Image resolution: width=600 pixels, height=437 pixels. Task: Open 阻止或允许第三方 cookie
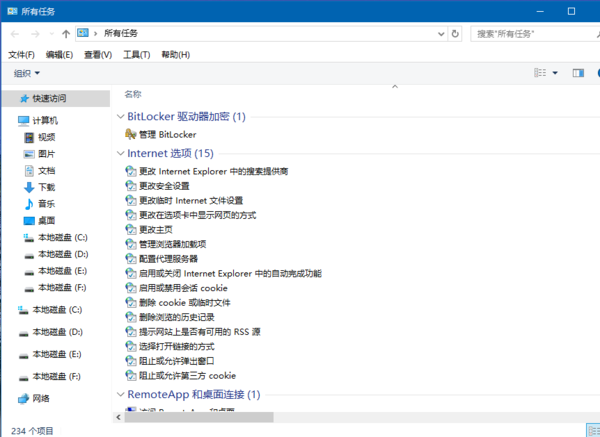tap(188, 375)
